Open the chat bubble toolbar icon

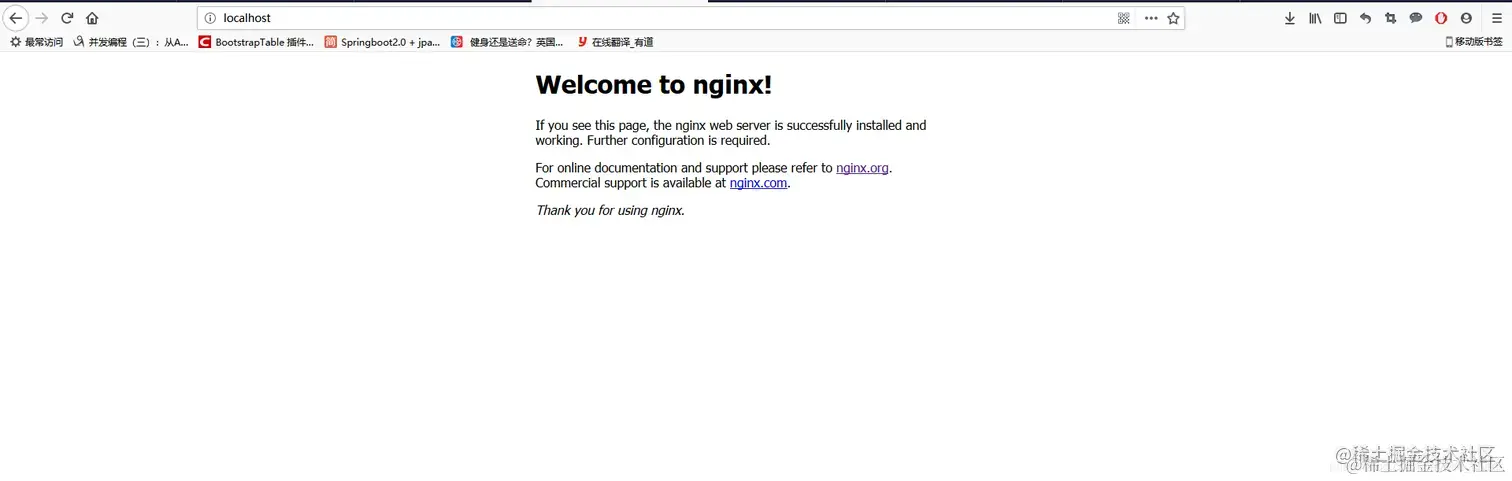(1416, 18)
